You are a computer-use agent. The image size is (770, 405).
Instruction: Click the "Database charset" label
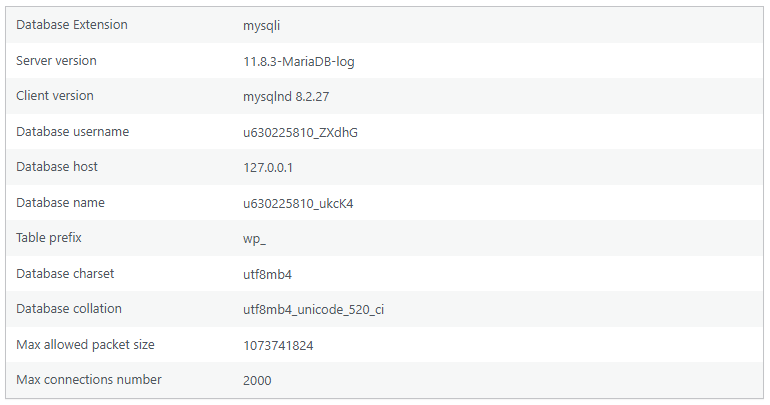coord(65,274)
